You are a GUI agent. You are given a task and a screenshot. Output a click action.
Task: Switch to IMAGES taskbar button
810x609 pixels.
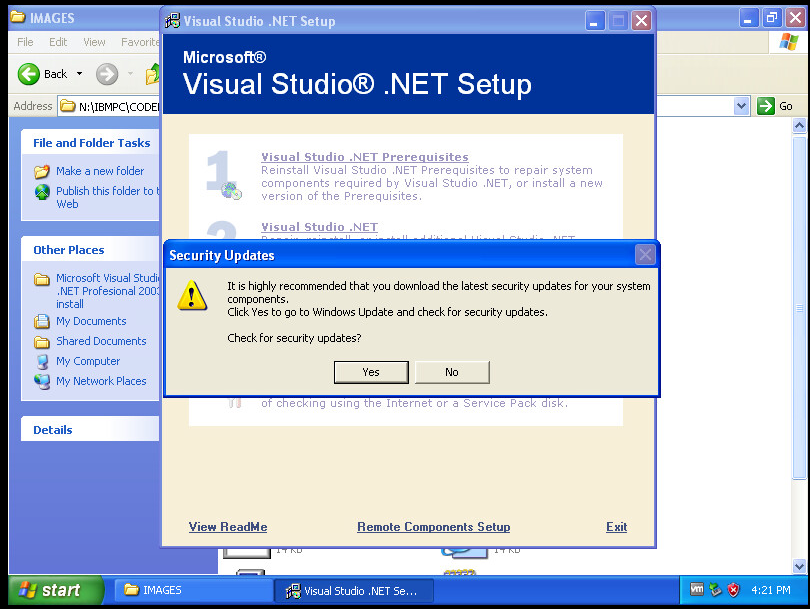click(193, 590)
